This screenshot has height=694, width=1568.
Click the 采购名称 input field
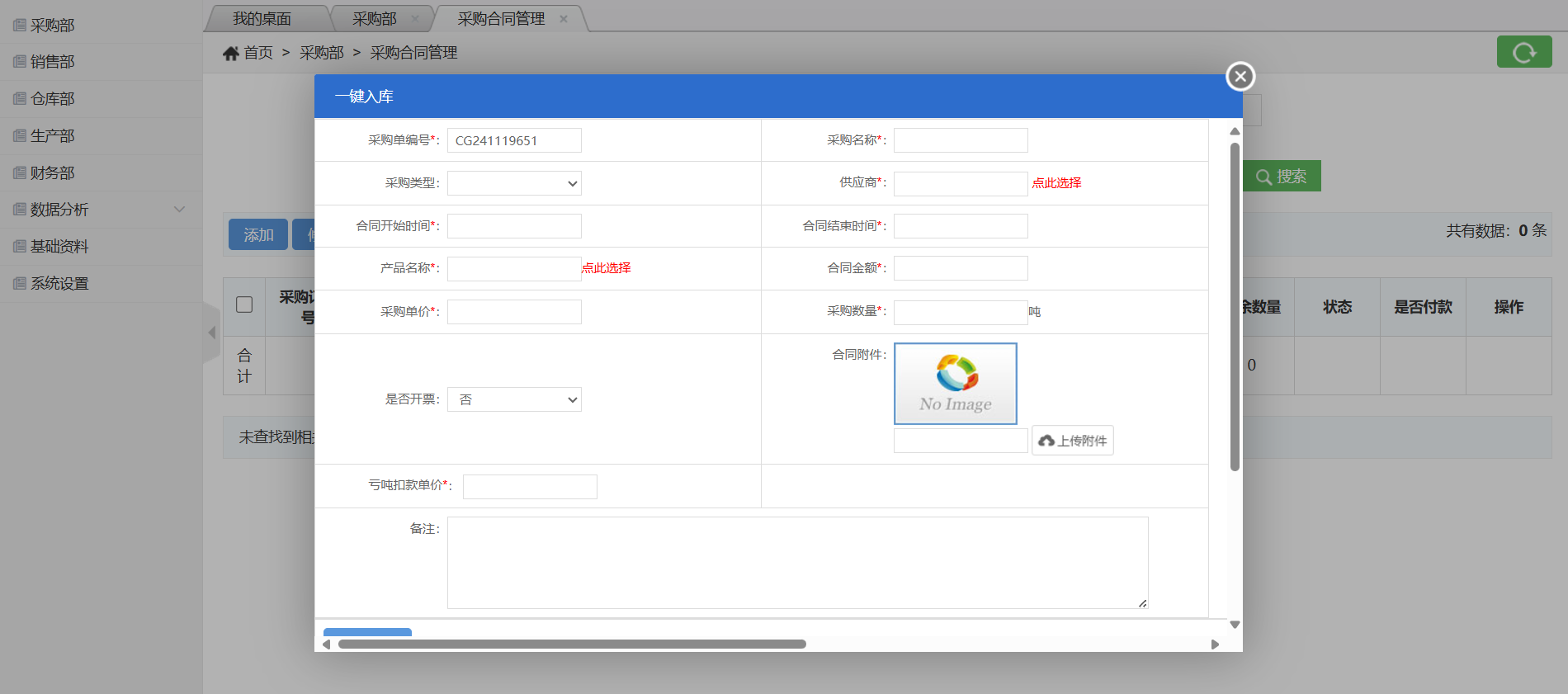[x=961, y=140]
